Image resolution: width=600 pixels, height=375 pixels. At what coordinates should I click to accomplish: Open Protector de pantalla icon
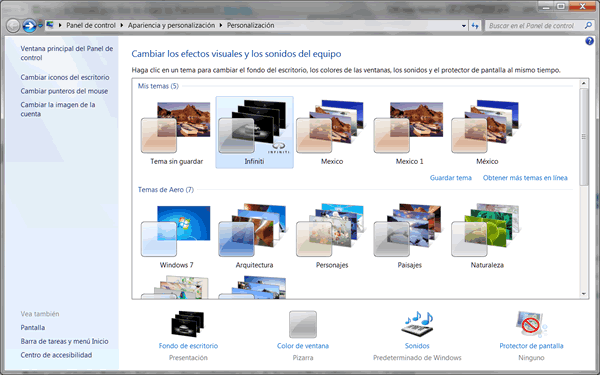pos(531,324)
